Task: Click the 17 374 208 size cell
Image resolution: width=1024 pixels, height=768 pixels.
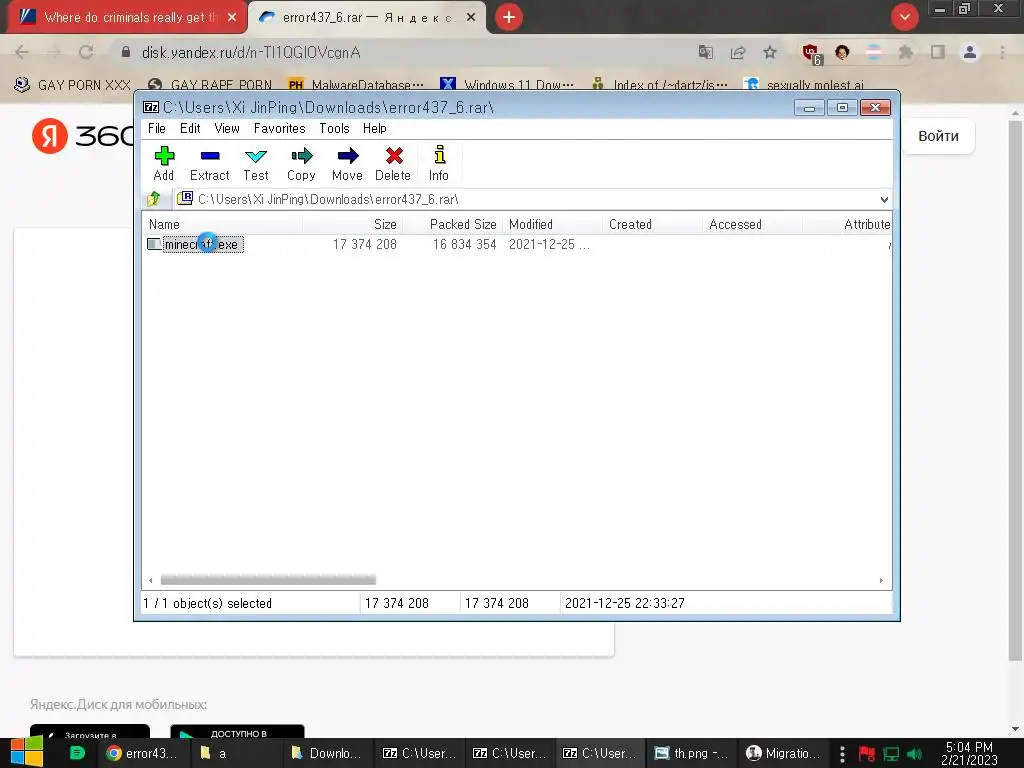Action: [364, 244]
